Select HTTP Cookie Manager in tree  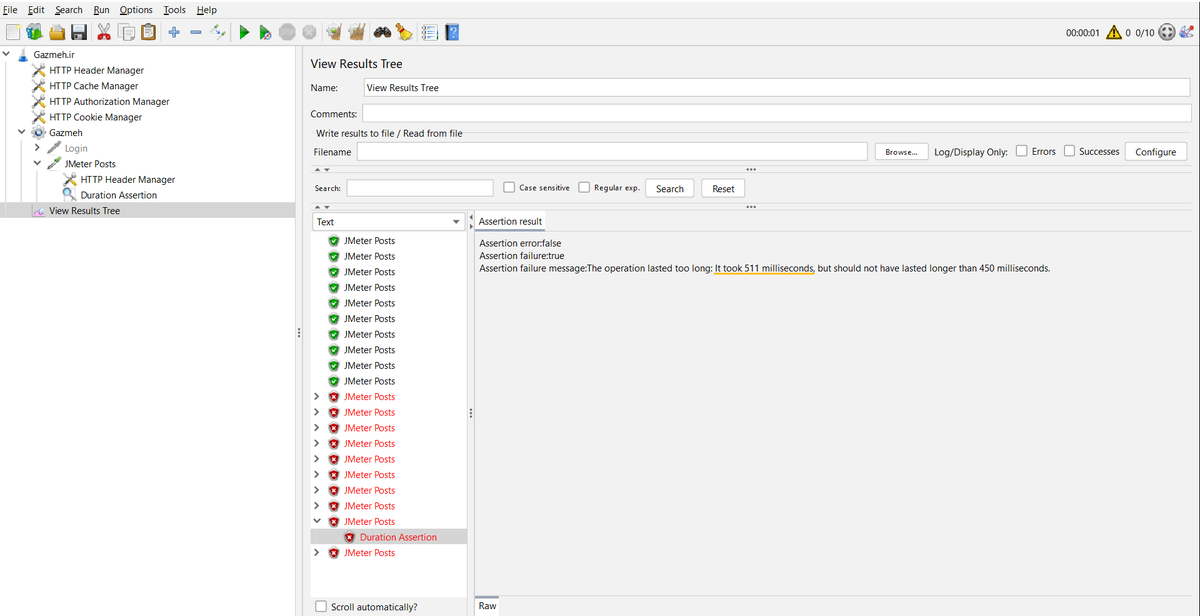[95, 117]
